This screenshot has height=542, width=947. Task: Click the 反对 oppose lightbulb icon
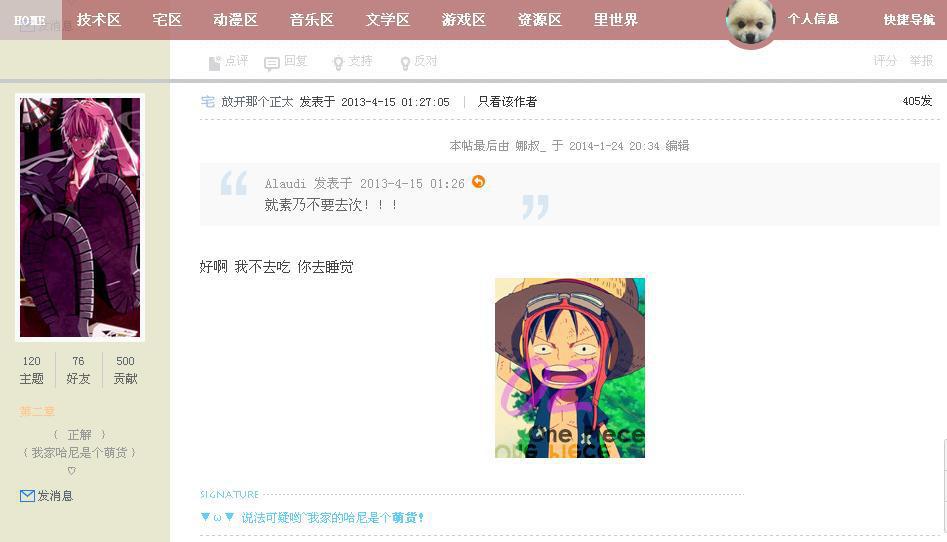pyautogui.click(x=405, y=63)
